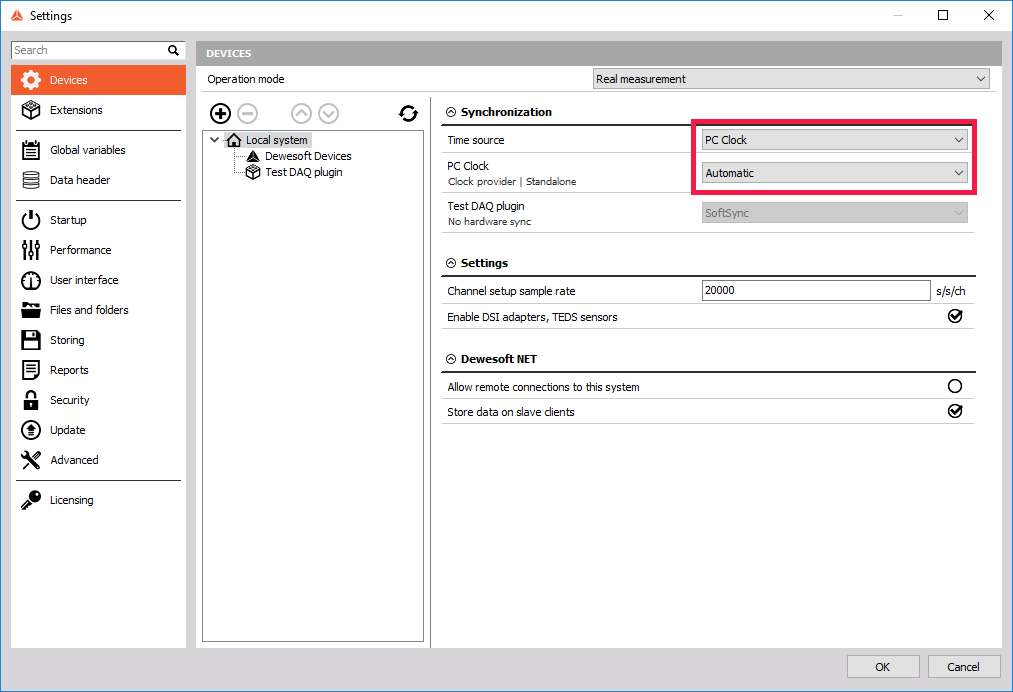Add a device with the plus icon
The width and height of the screenshot is (1013, 692).
[x=220, y=114]
